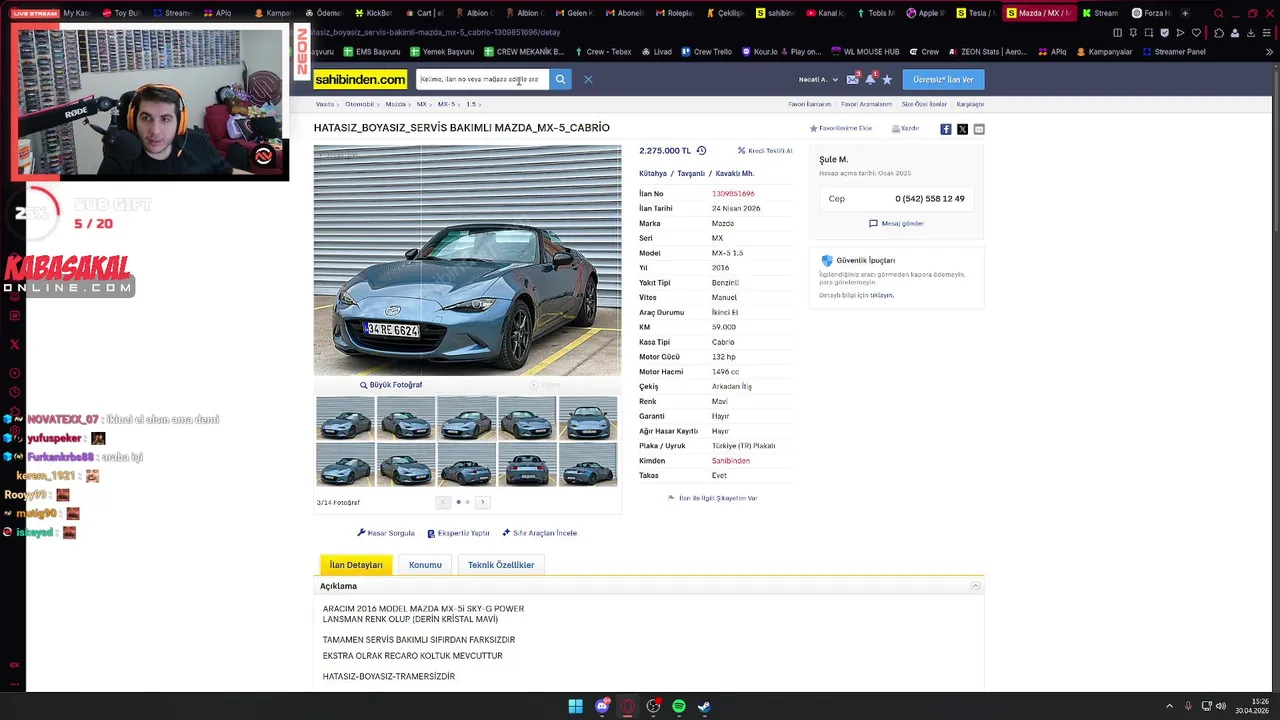Open Streamer Panel bookmark
This screenshot has width=1280, height=720.
[x=1173, y=52]
